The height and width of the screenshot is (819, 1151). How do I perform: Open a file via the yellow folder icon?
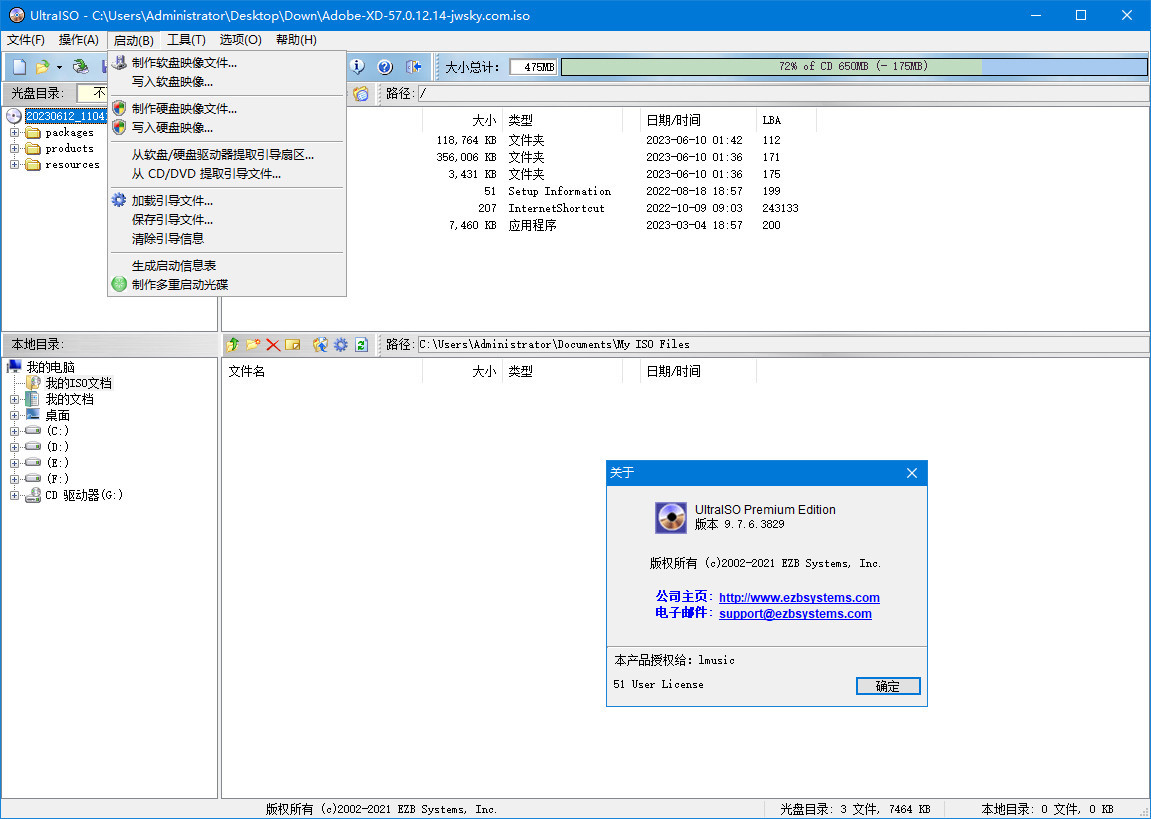click(x=43, y=67)
